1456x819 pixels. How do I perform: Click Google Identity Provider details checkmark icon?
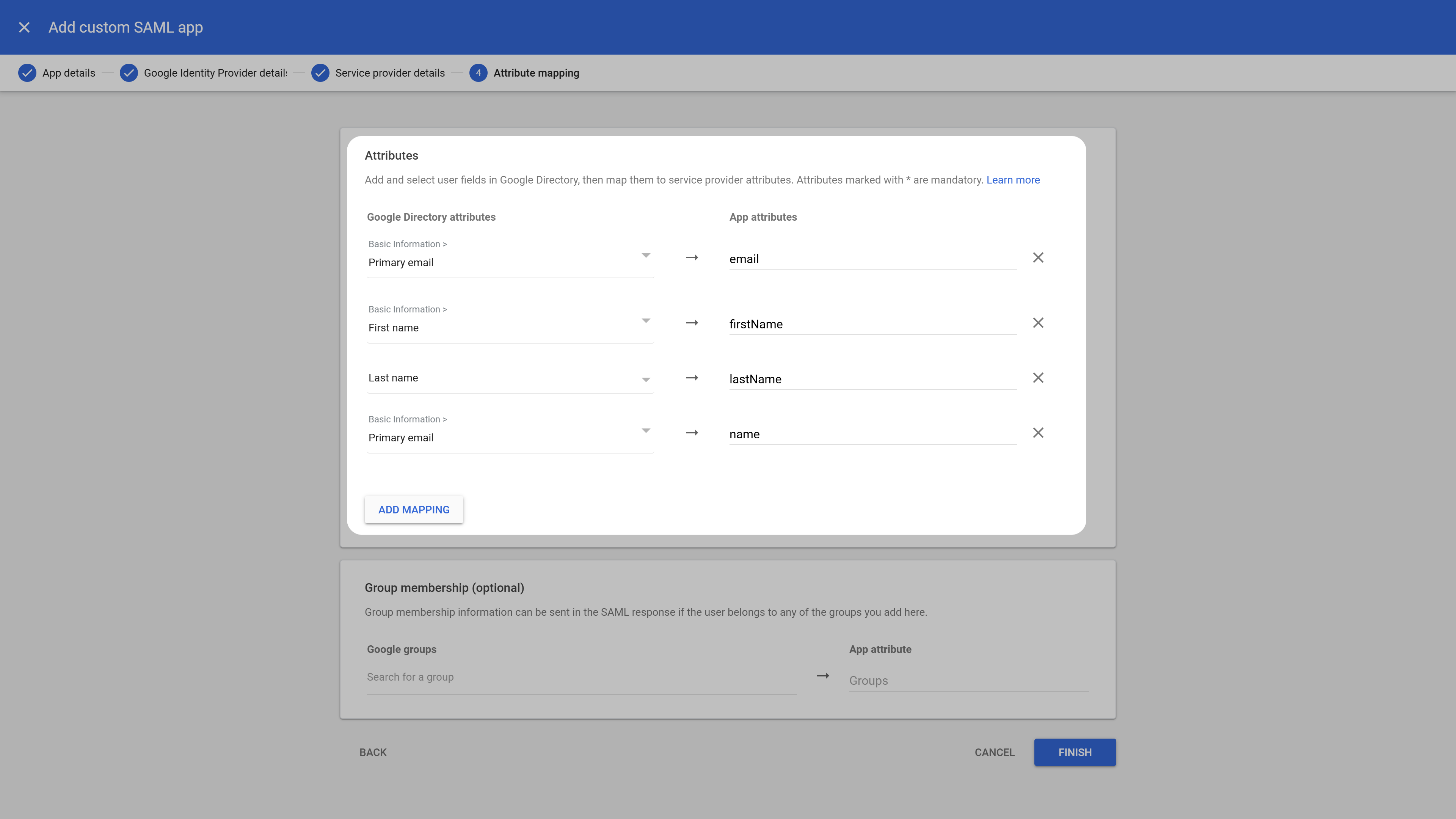point(129,73)
